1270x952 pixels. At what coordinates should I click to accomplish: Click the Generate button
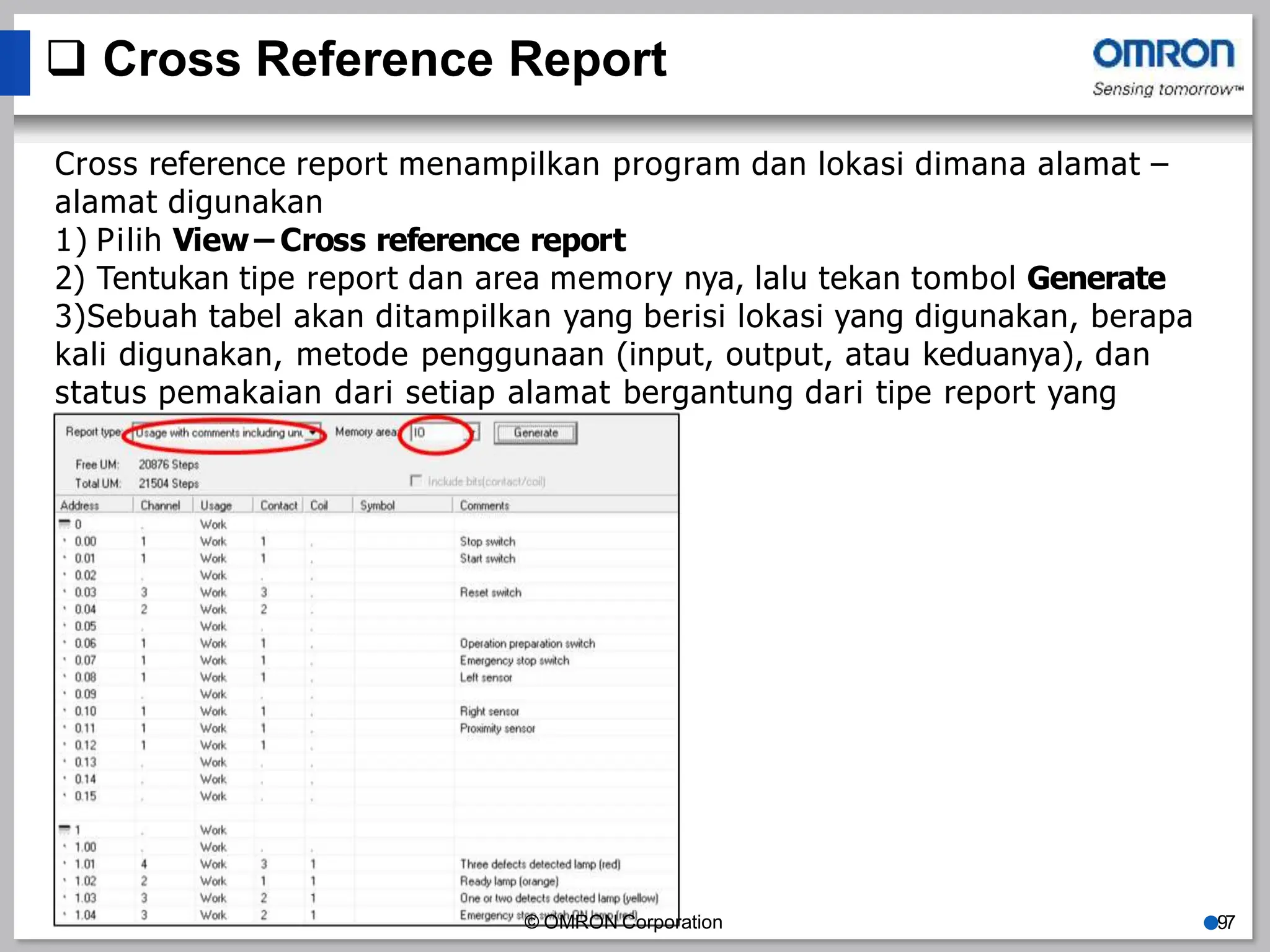coord(536,433)
